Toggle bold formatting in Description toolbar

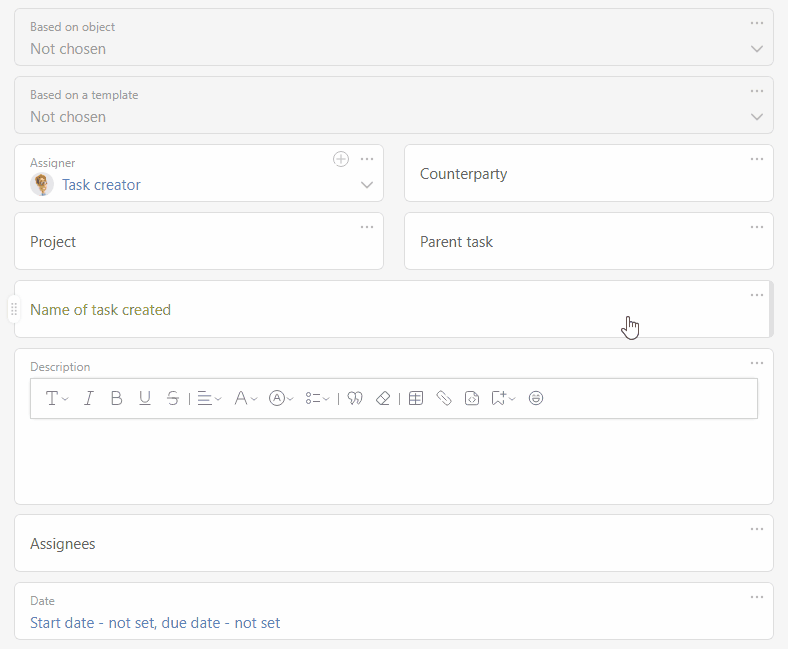pyautogui.click(x=117, y=398)
